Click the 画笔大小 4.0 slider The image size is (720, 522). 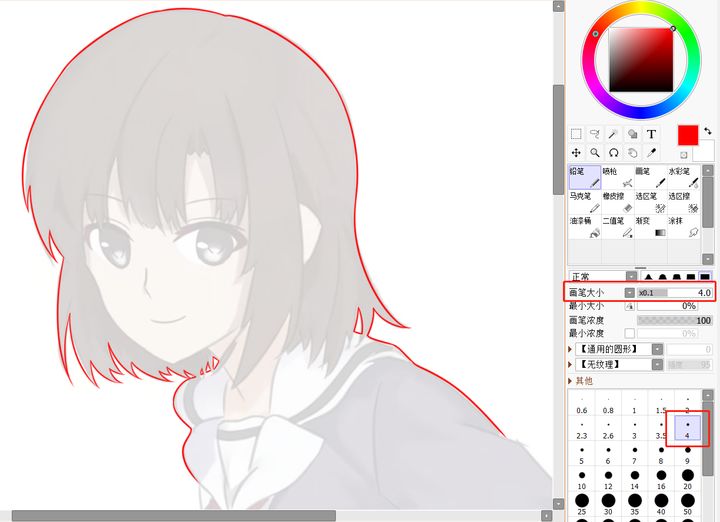pyautogui.click(x=674, y=292)
